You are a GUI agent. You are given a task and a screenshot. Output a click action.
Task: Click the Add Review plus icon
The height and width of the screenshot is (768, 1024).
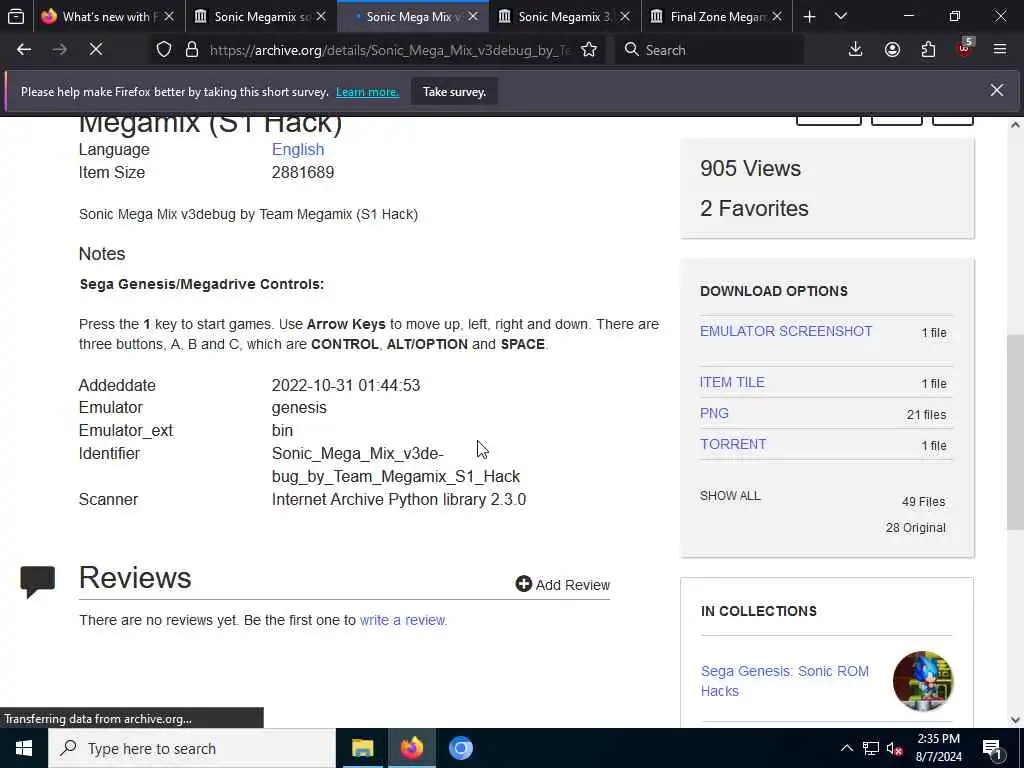pyautogui.click(x=524, y=584)
